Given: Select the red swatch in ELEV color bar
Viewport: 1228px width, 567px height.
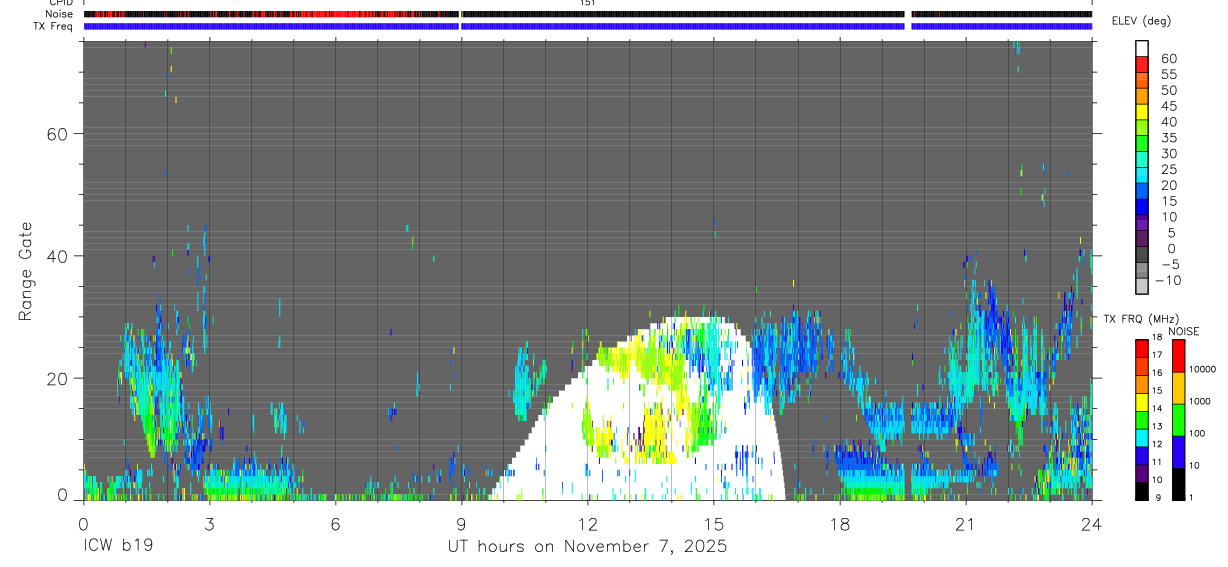Looking at the screenshot, I should point(1141,64).
